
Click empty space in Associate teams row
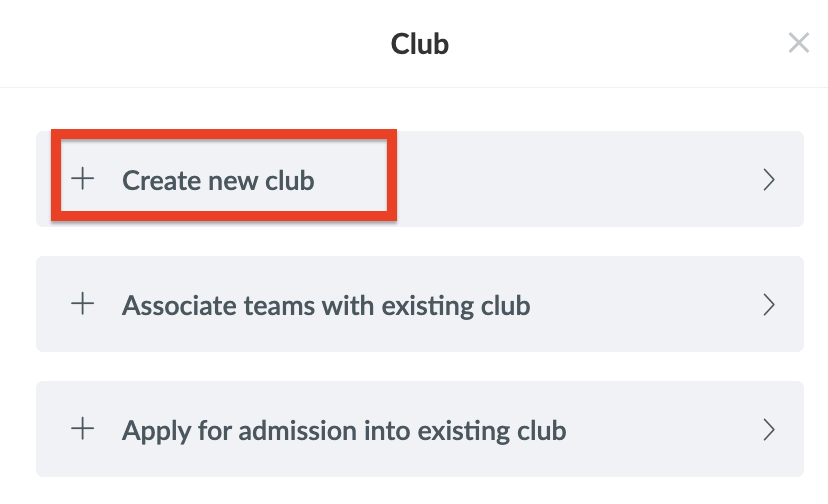point(644,304)
